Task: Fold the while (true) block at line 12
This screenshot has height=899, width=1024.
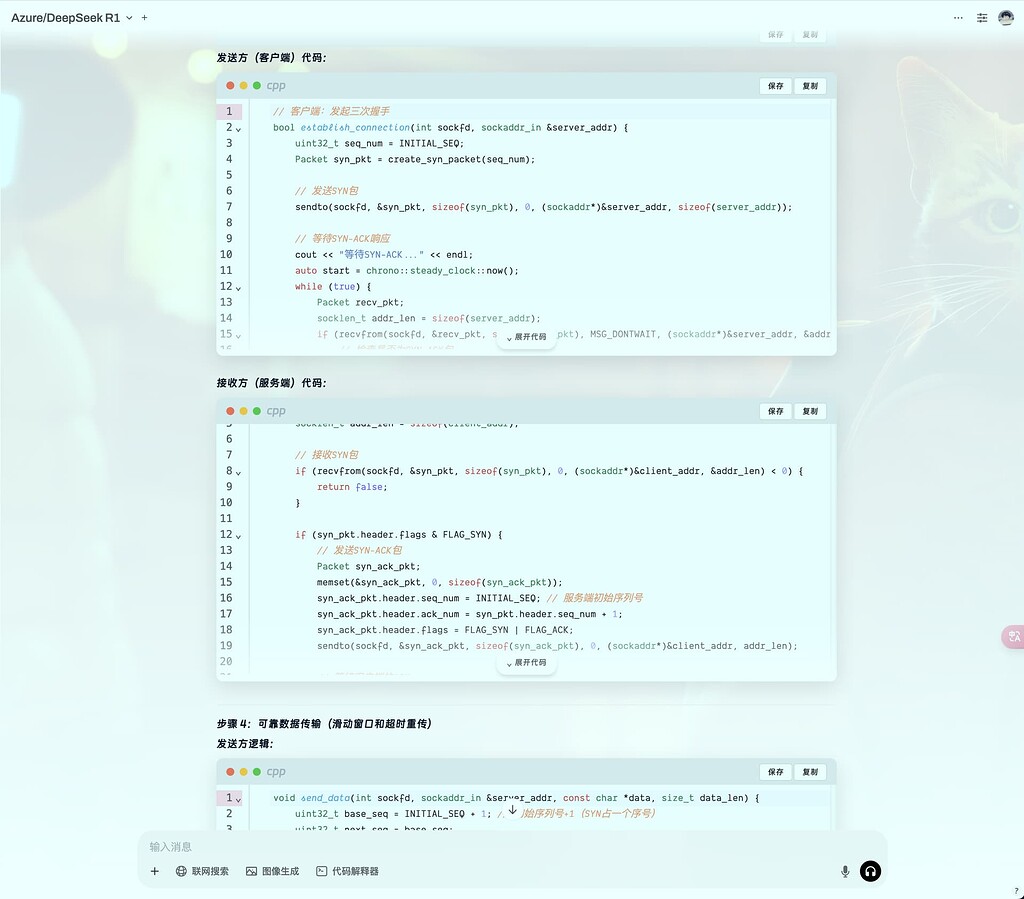Action: coord(238,288)
